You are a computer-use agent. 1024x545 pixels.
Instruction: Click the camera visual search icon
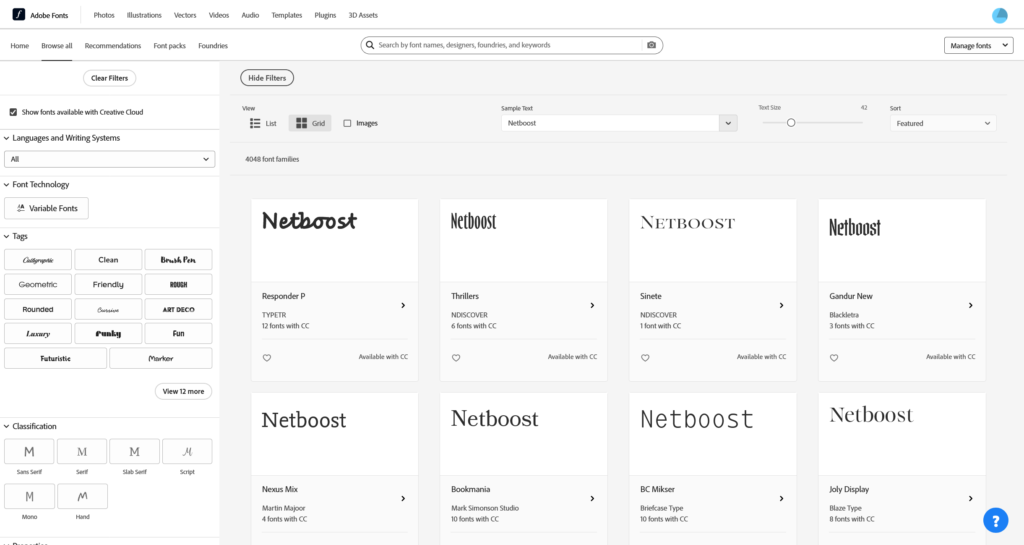coord(651,45)
